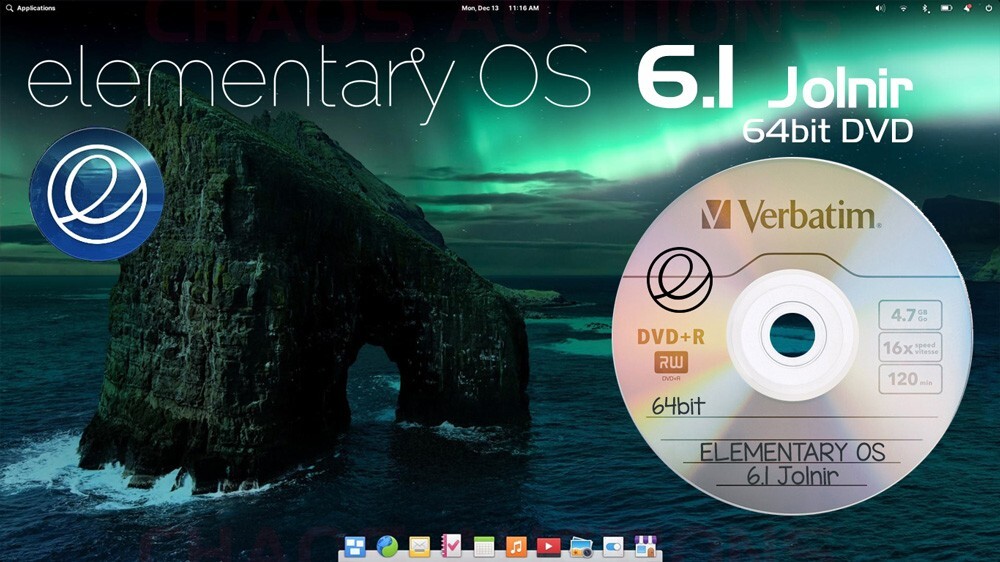
Task: Open the date and time indicator
Action: (500, 8)
